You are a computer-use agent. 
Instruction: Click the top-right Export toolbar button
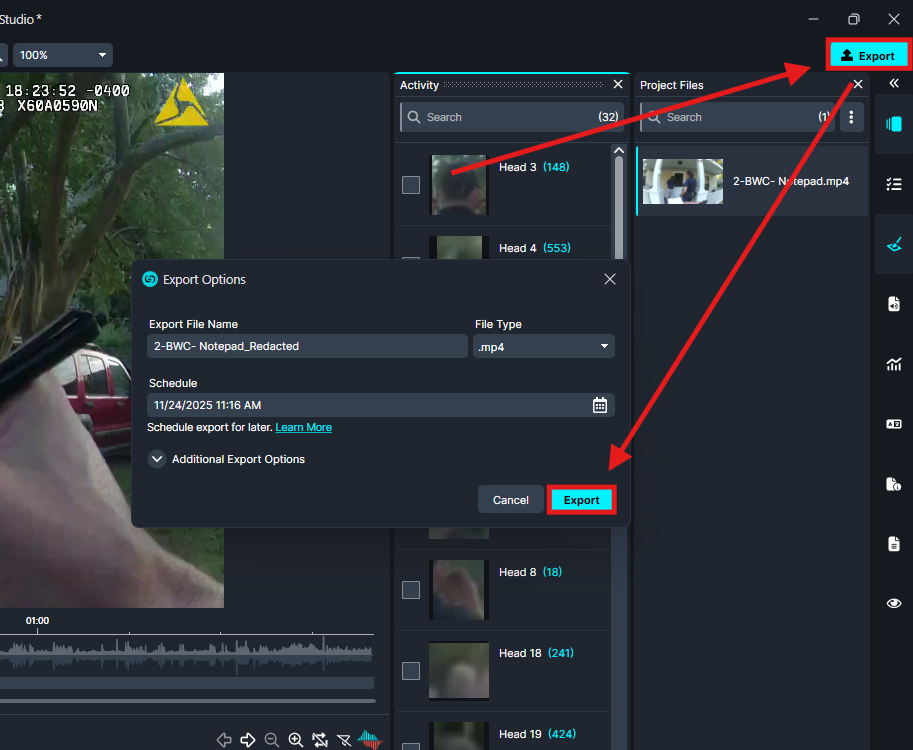pyautogui.click(x=867, y=55)
